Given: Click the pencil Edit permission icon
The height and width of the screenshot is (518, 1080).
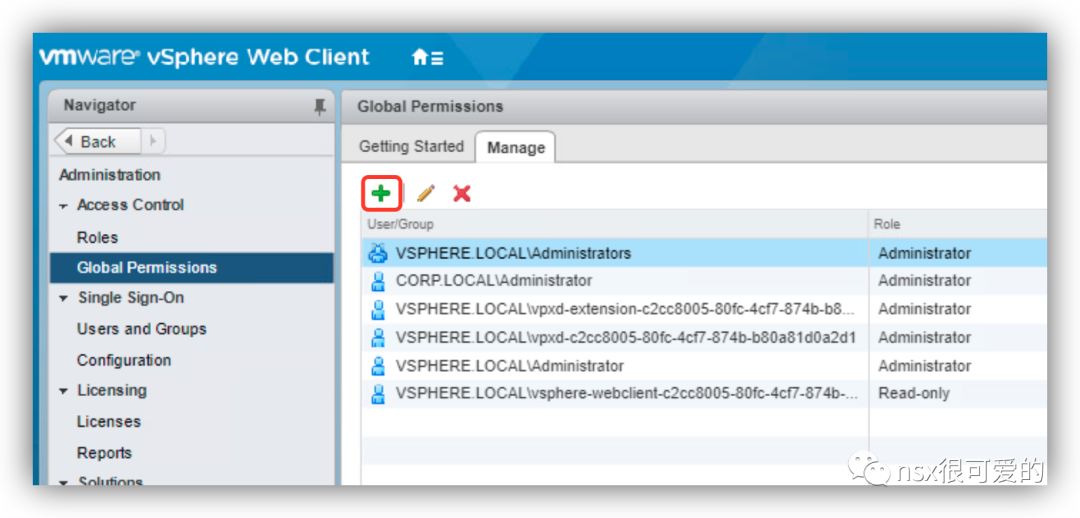Looking at the screenshot, I should [426, 194].
